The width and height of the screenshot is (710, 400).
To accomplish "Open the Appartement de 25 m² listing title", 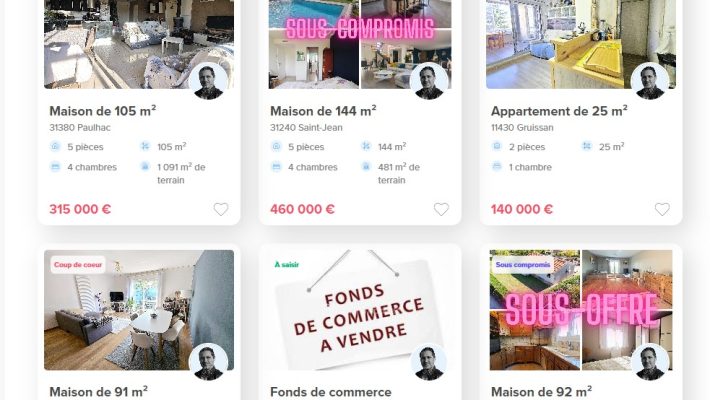I will point(559,111).
